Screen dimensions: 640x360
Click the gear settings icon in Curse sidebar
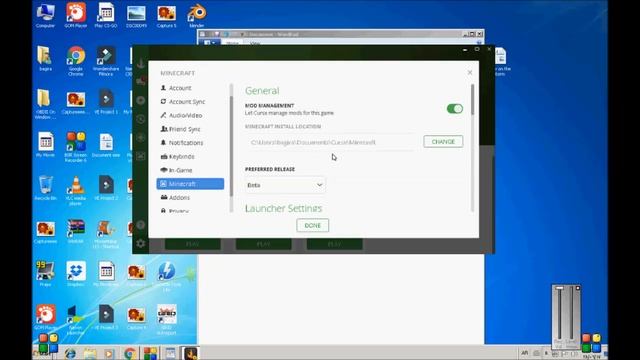141,244
